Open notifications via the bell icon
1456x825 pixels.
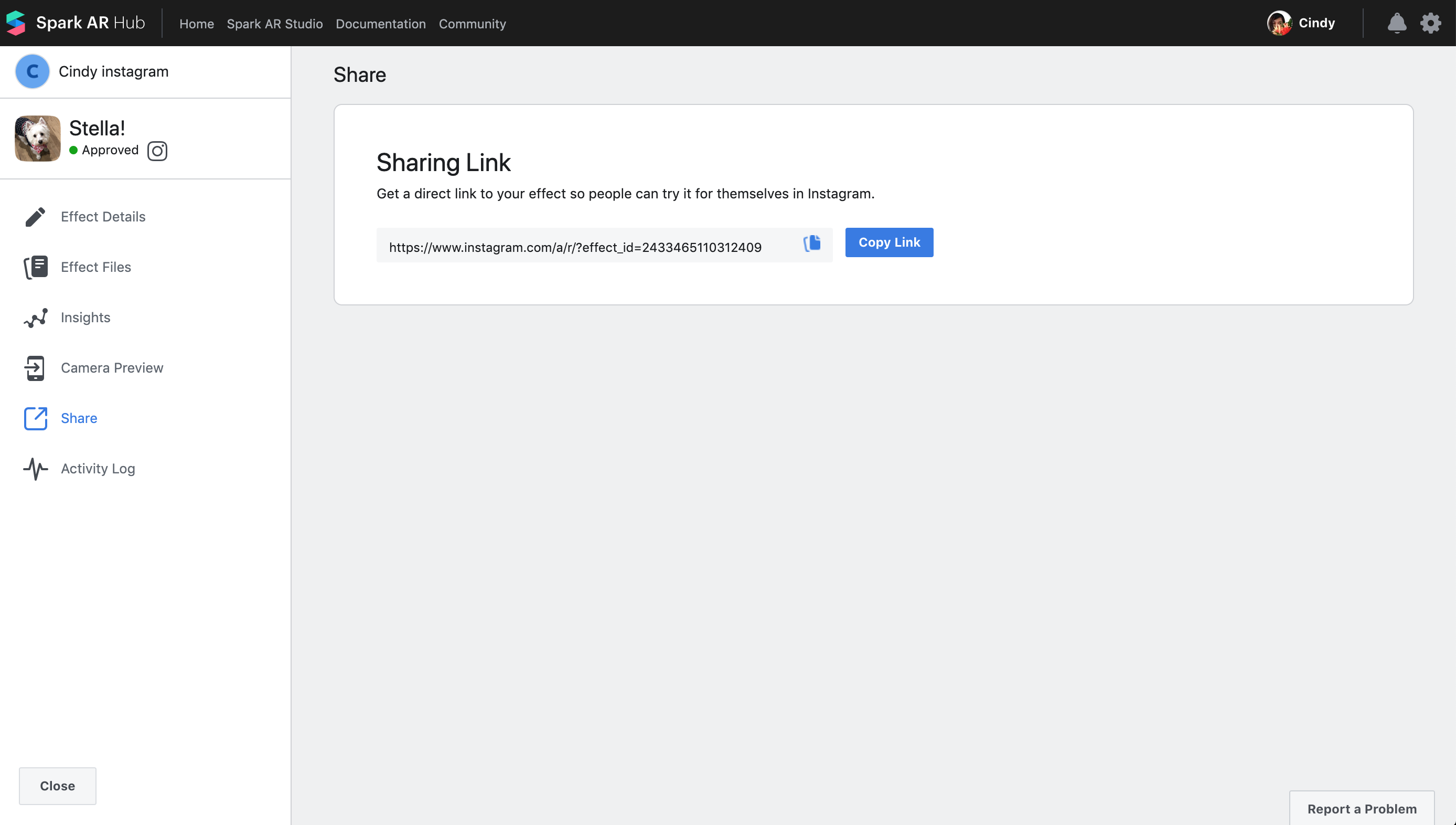pos(1397,23)
